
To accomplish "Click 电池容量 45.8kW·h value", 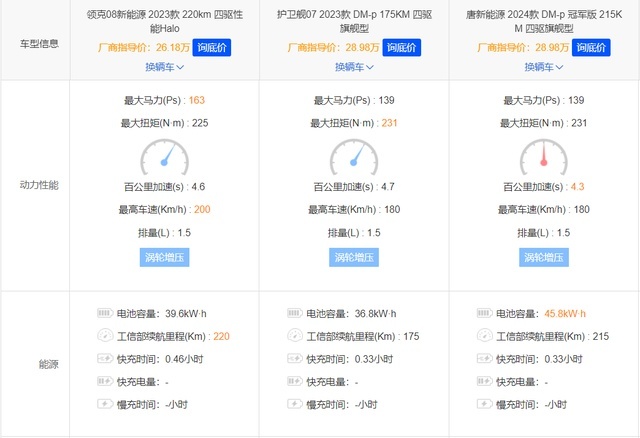I will [565, 313].
